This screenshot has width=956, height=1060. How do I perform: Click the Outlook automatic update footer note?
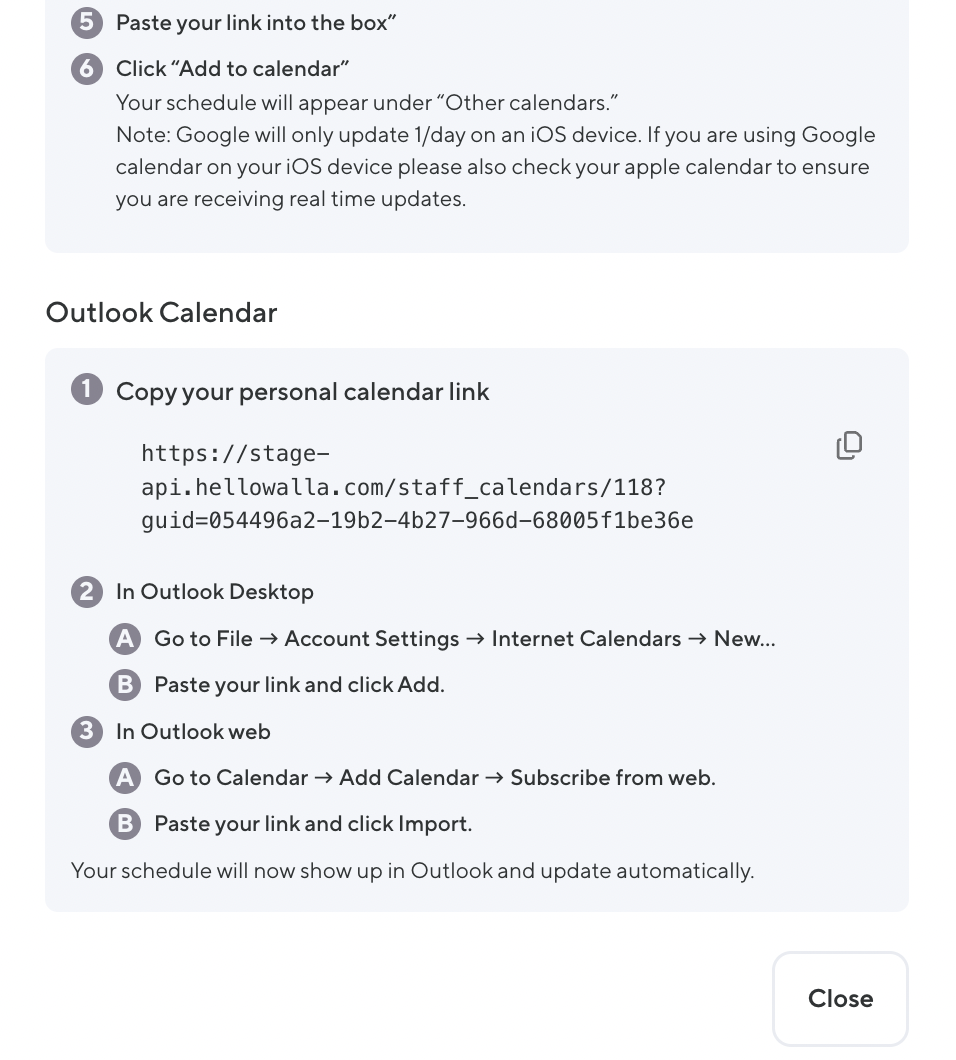(412, 870)
